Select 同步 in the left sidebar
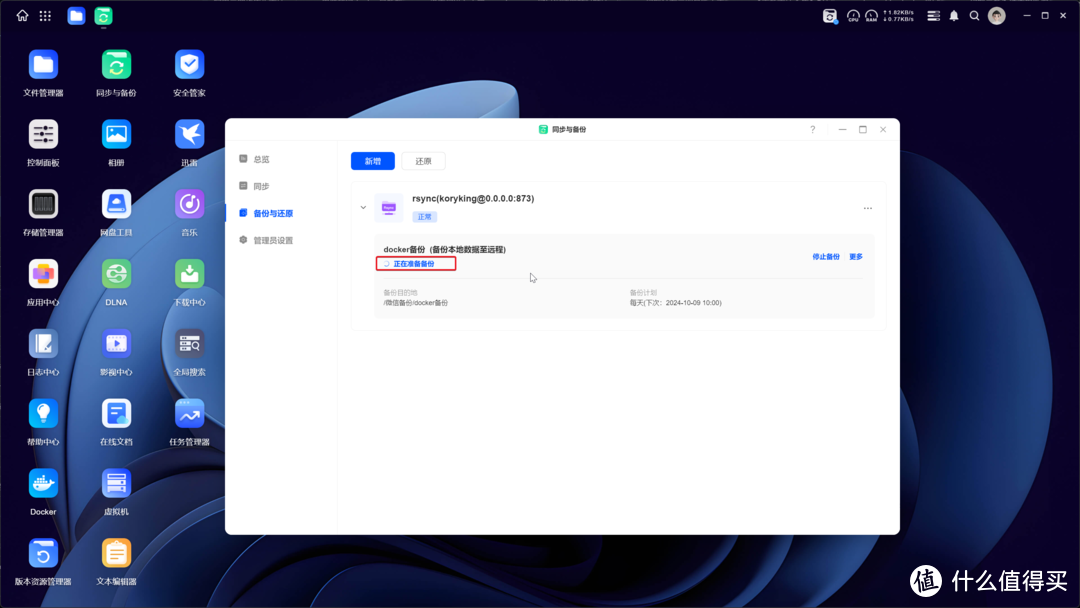 (x=260, y=185)
